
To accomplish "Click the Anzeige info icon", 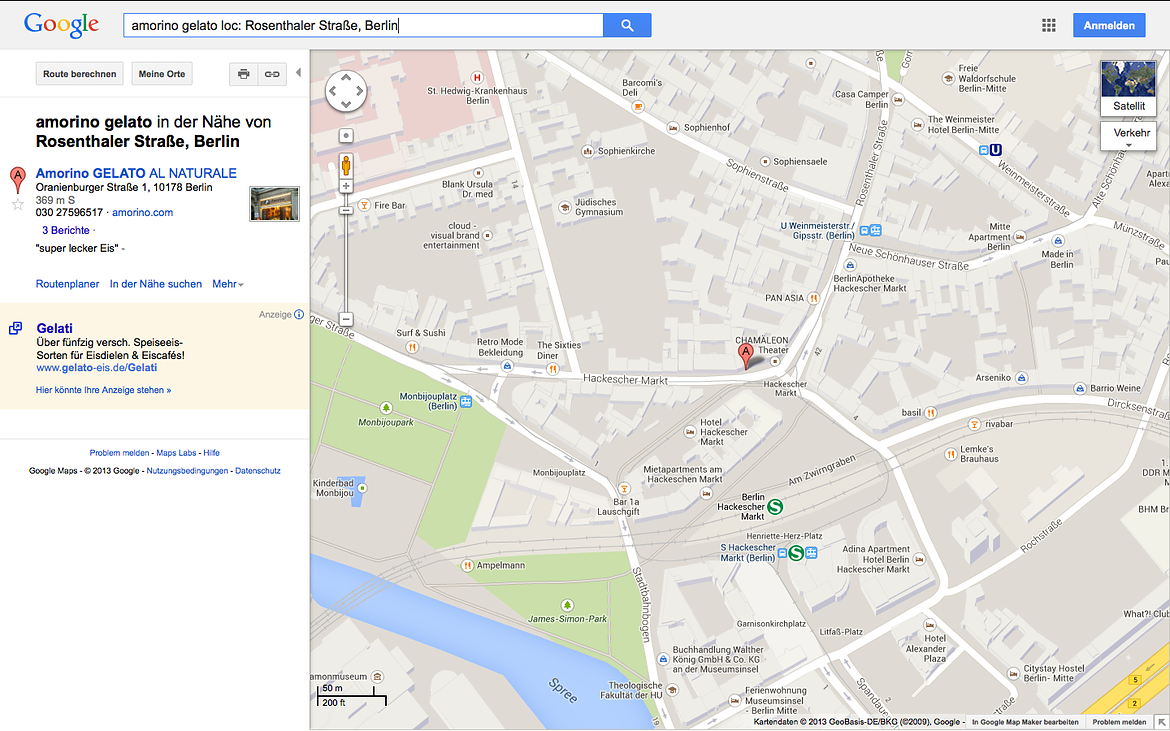I will click(x=299, y=314).
